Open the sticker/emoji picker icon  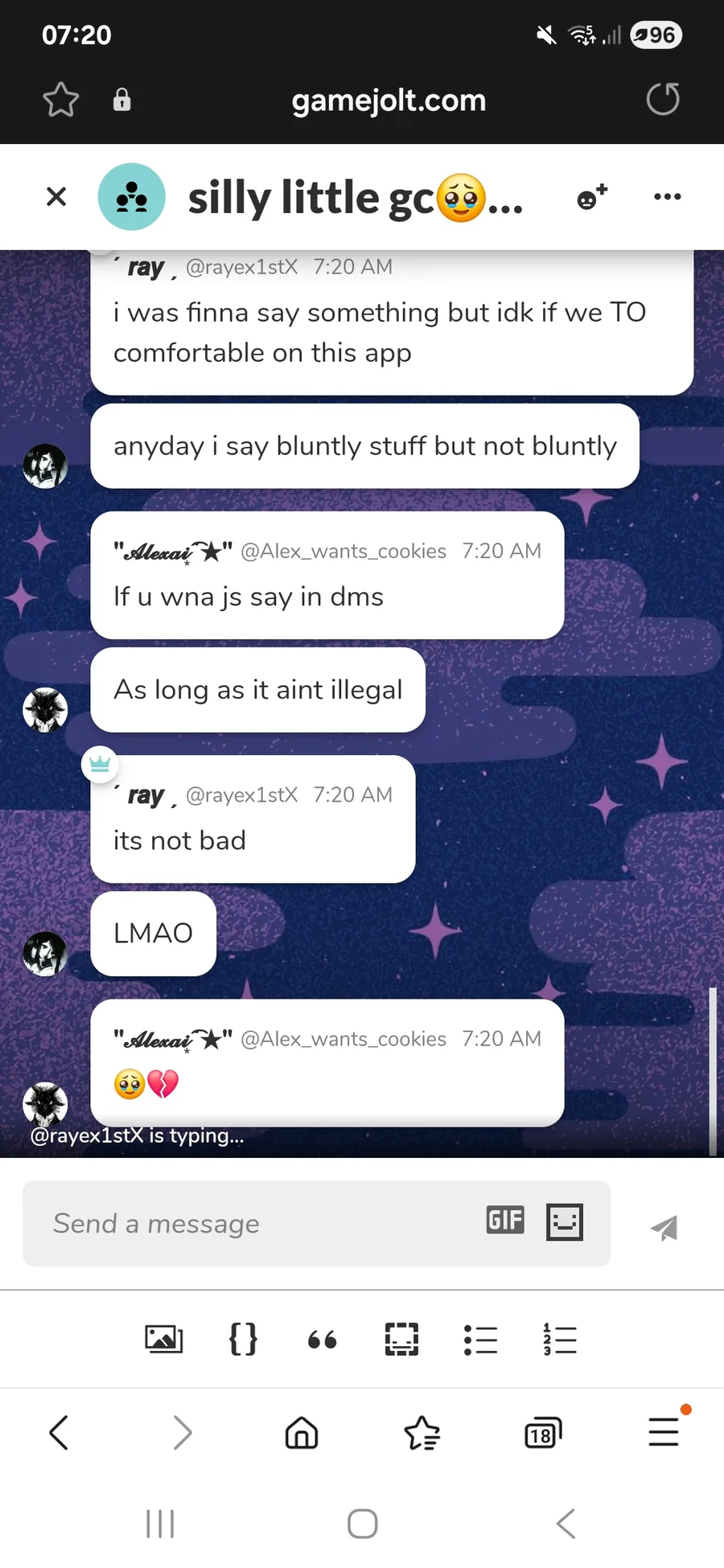click(565, 1221)
